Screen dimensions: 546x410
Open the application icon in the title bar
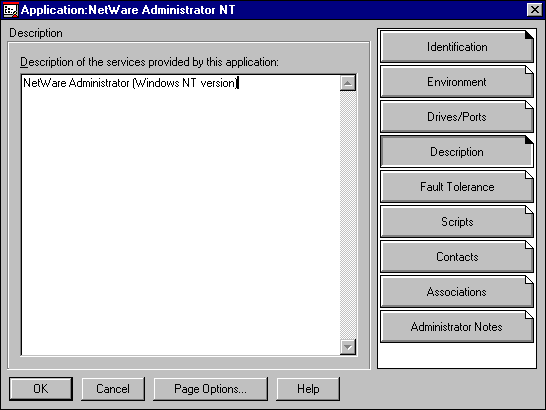pos(10,10)
